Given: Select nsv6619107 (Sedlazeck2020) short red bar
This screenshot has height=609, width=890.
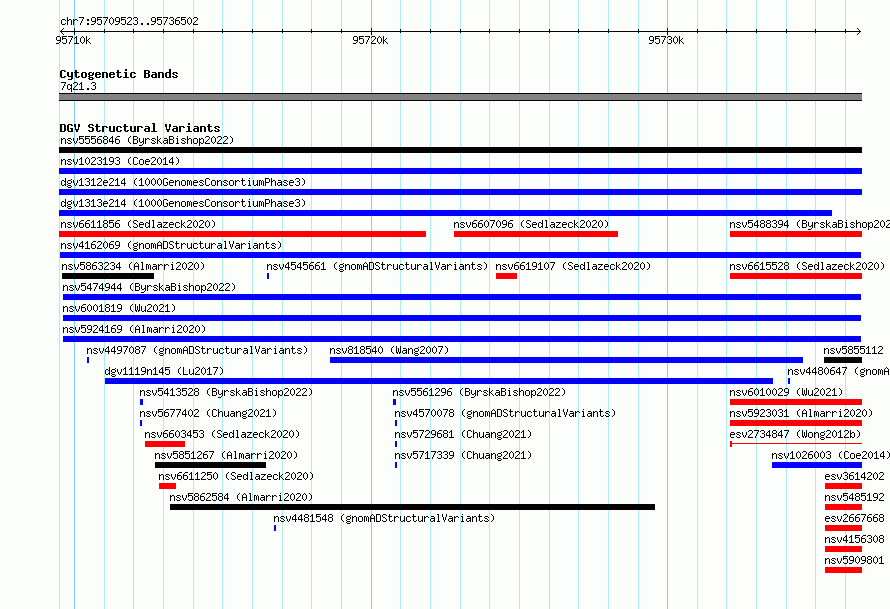Looking at the screenshot, I should pyautogui.click(x=506, y=276).
